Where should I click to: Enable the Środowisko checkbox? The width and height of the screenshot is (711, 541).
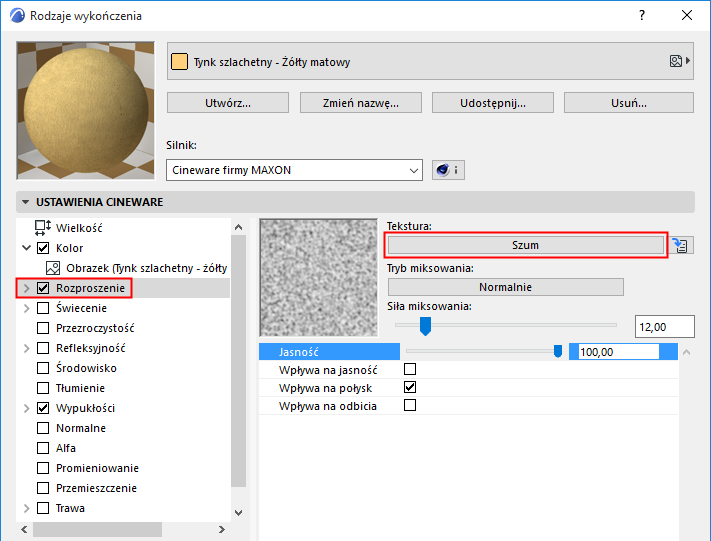click(43, 368)
